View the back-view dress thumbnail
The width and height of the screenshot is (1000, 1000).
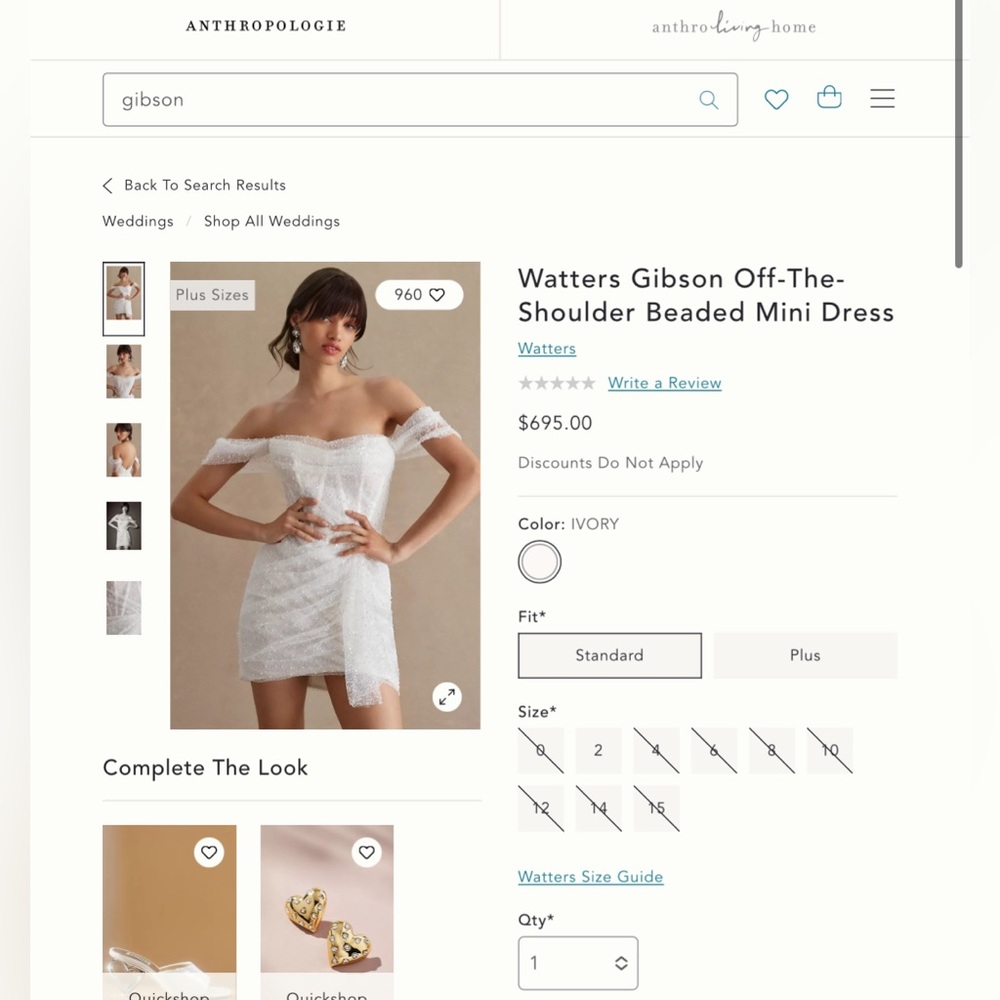124,450
